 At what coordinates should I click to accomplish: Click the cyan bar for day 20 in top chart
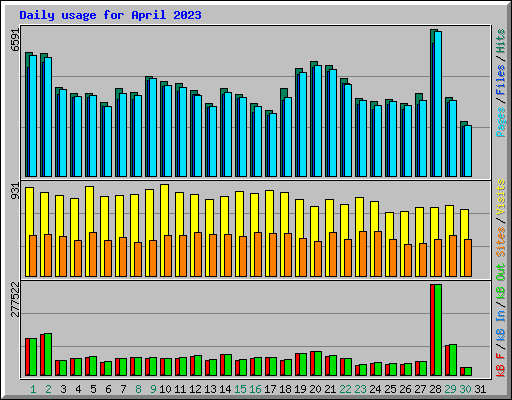click(318, 121)
